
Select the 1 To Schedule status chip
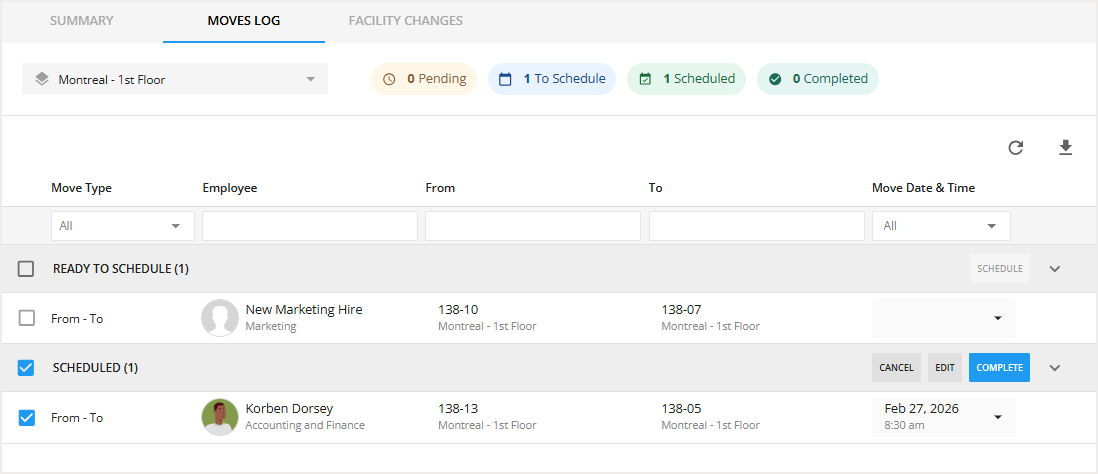click(551, 79)
